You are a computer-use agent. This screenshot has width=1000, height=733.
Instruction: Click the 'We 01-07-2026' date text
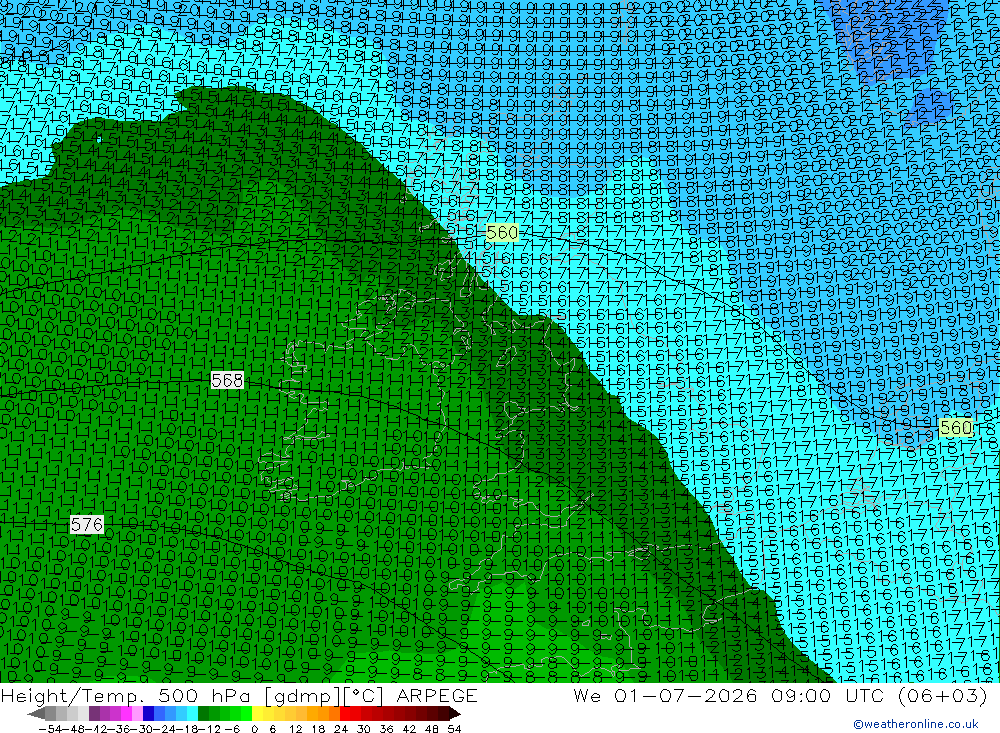coord(665,695)
